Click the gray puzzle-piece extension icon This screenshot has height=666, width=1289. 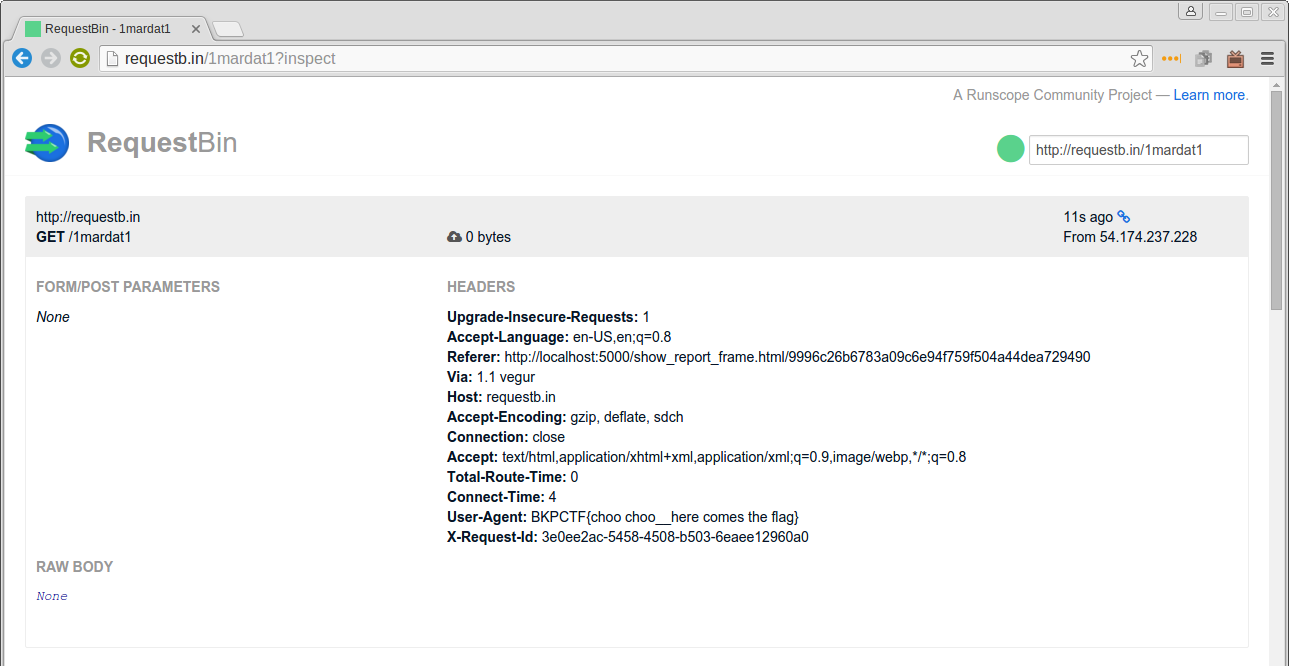click(x=1203, y=59)
